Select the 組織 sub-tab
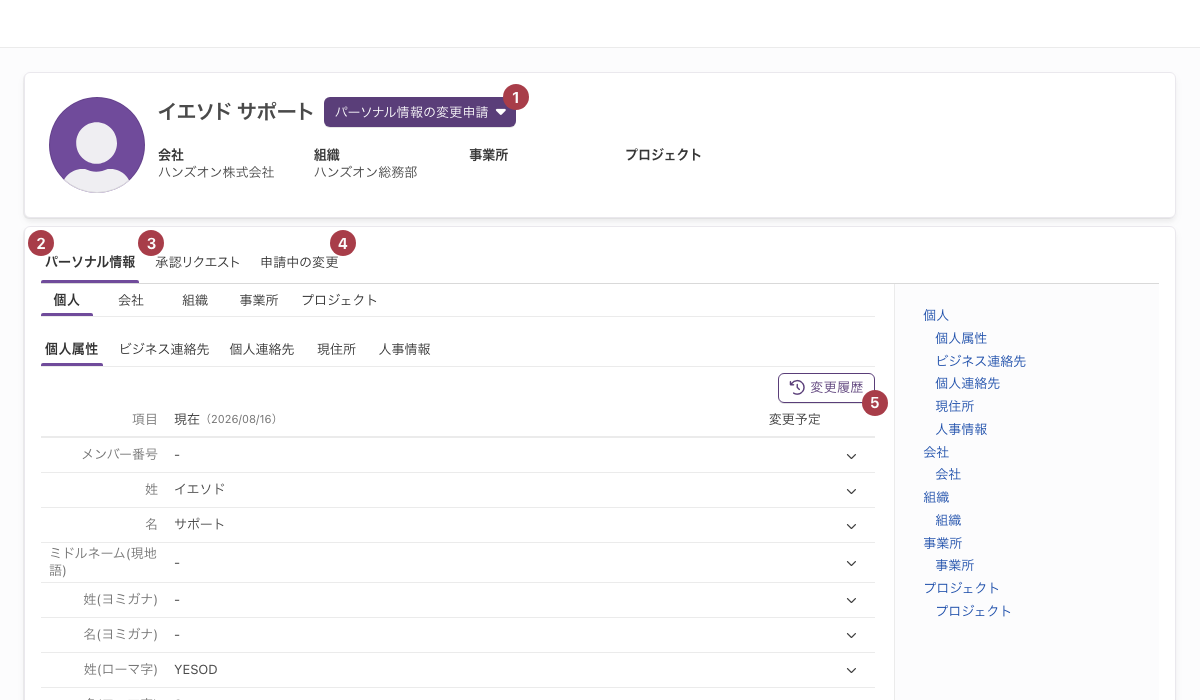1200x700 pixels. click(x=195, y=300)
